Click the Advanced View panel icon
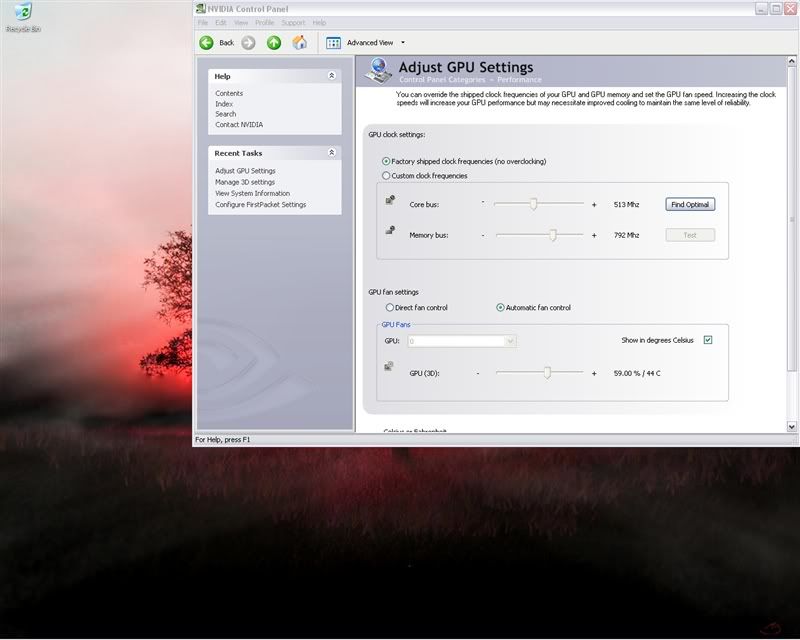Screen dimensions: 800x640 click(334, 43)
